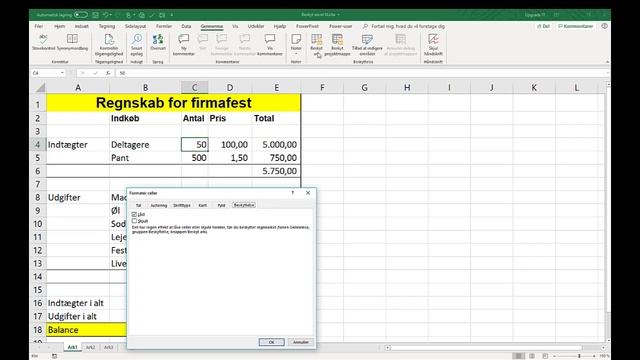This screenshot has height=360, width=640.
Task: Click the horizontal scrollbar at bottom
Action: pos(486,348)
